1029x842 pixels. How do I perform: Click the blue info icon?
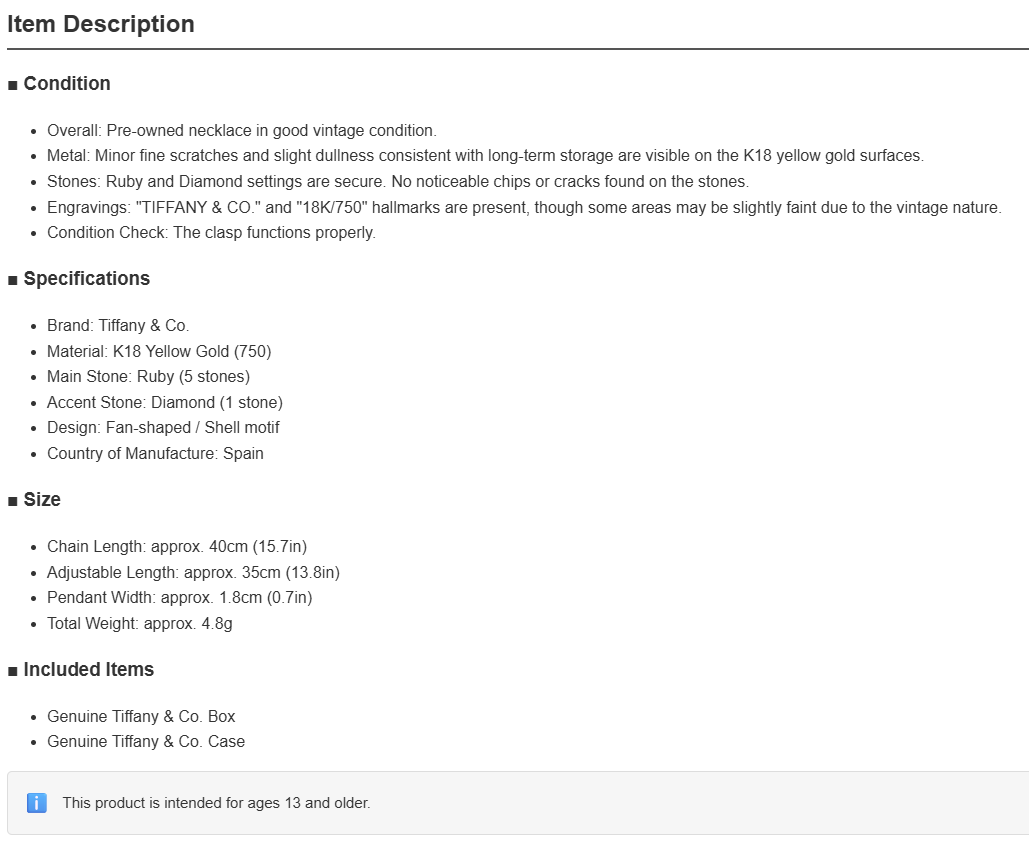click(x=37, y=803)
